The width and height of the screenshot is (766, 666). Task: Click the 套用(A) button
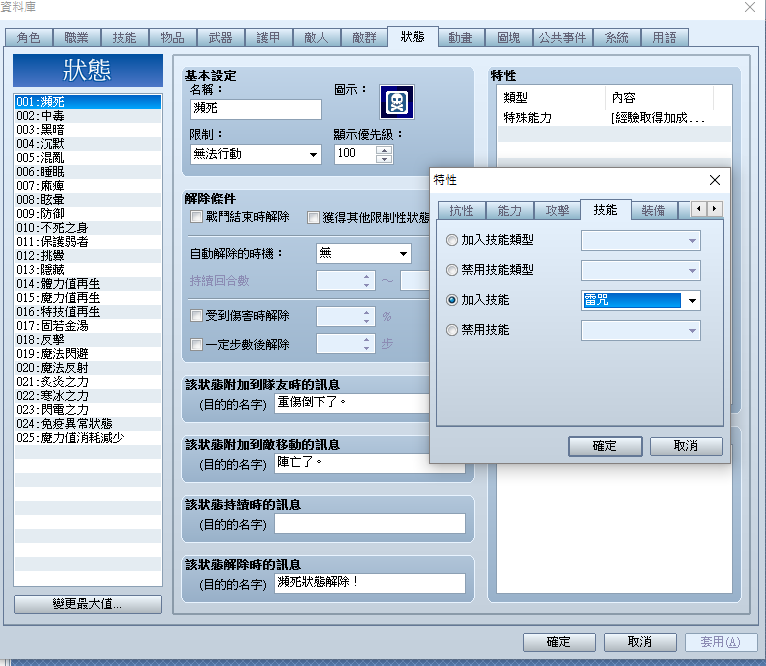(721, 642)
